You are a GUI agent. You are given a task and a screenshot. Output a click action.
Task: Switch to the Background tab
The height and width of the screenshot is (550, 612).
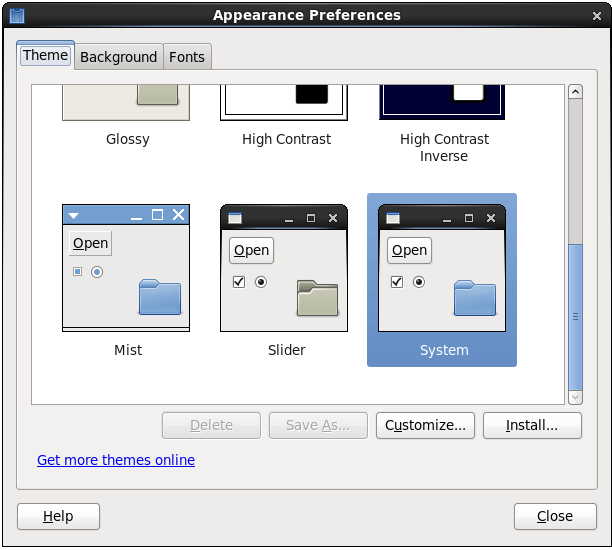pos(118,57)
